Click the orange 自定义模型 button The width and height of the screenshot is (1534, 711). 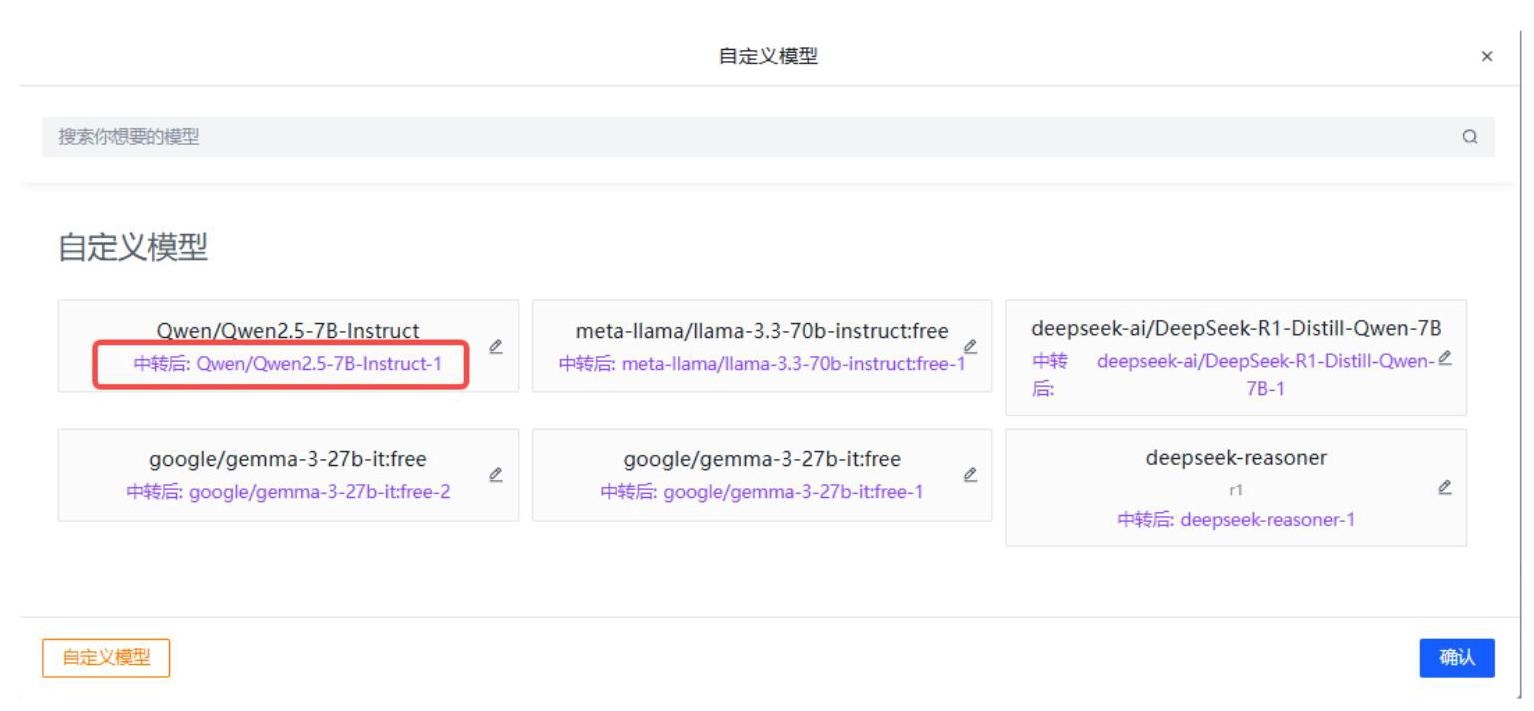coord(106,658)
